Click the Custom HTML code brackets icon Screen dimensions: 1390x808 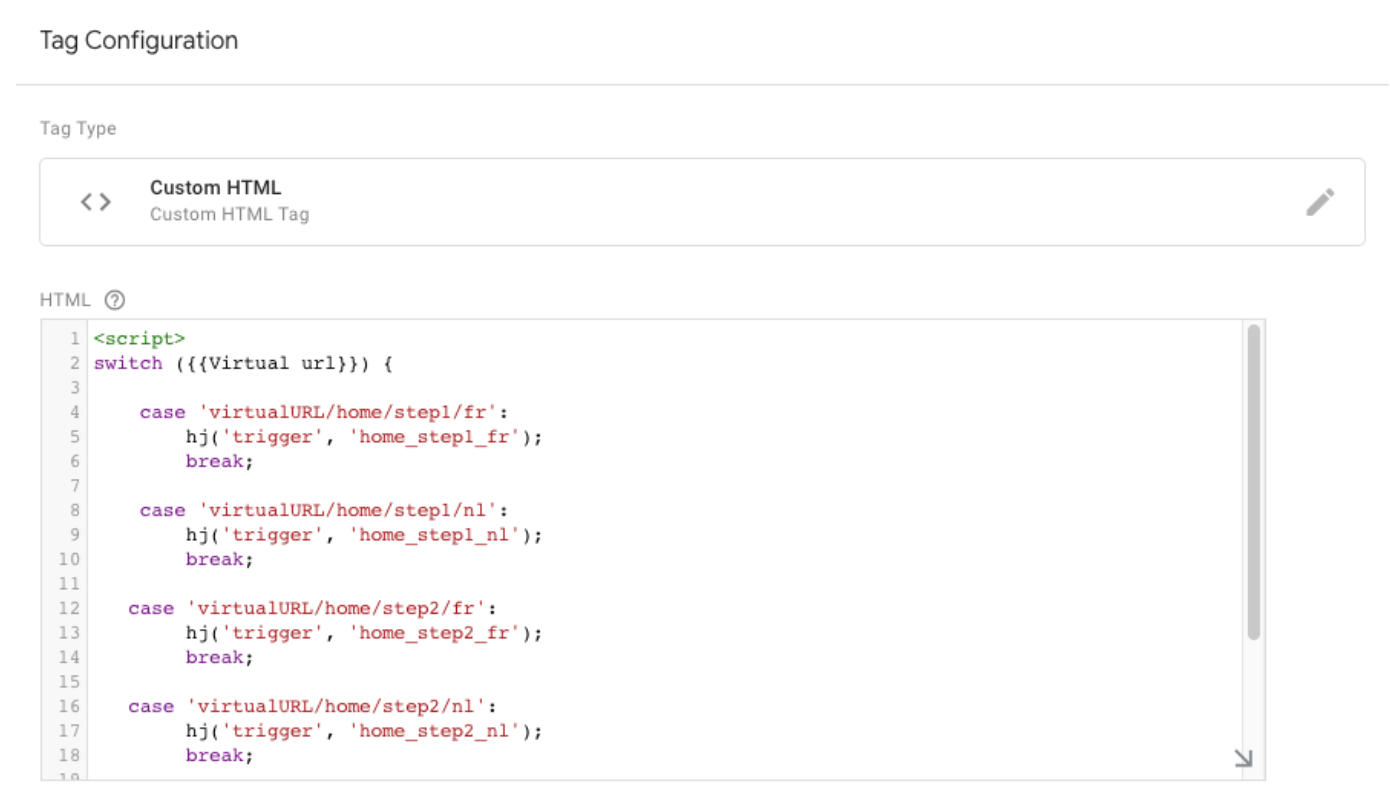point(96,202)
